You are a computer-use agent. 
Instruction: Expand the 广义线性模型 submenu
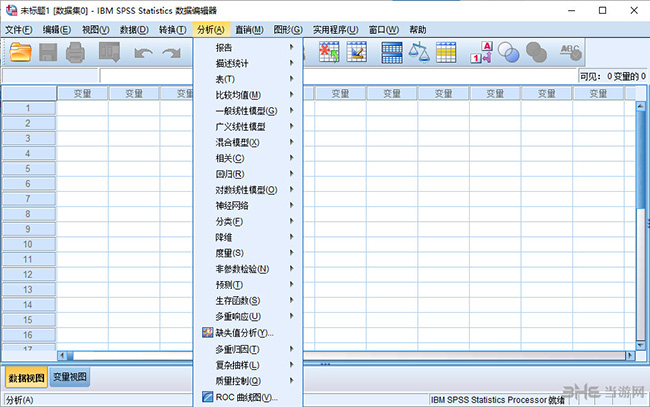248,126
